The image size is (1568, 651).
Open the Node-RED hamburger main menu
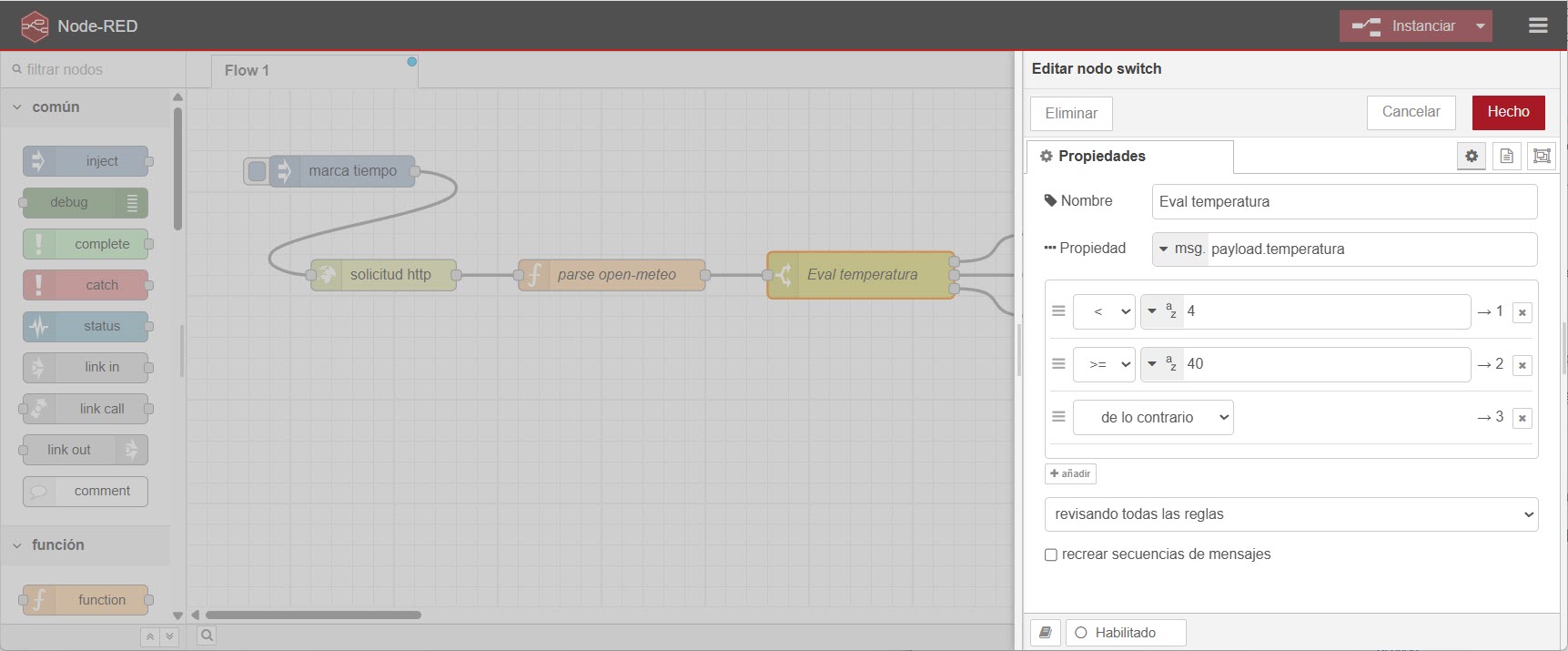[x=1538, y=25]
